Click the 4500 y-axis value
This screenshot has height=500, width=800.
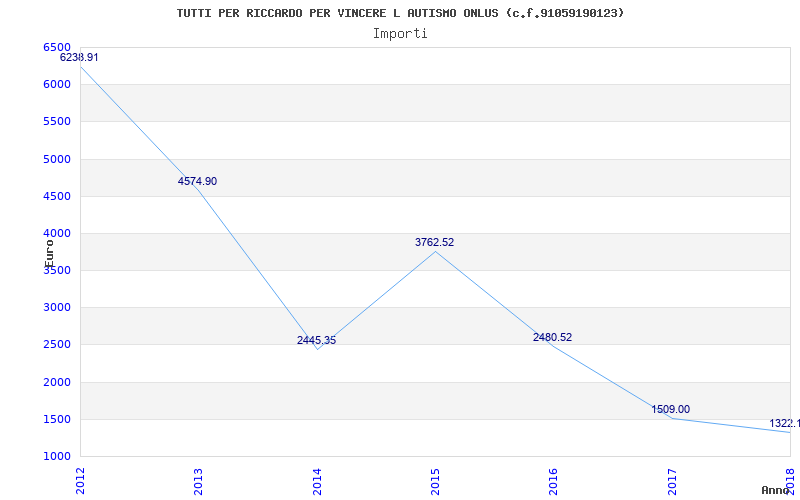[x=57, y=196]
